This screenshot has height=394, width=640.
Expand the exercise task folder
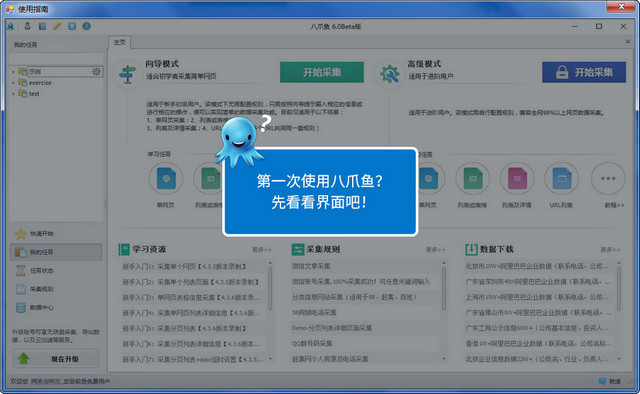[13, 83]
